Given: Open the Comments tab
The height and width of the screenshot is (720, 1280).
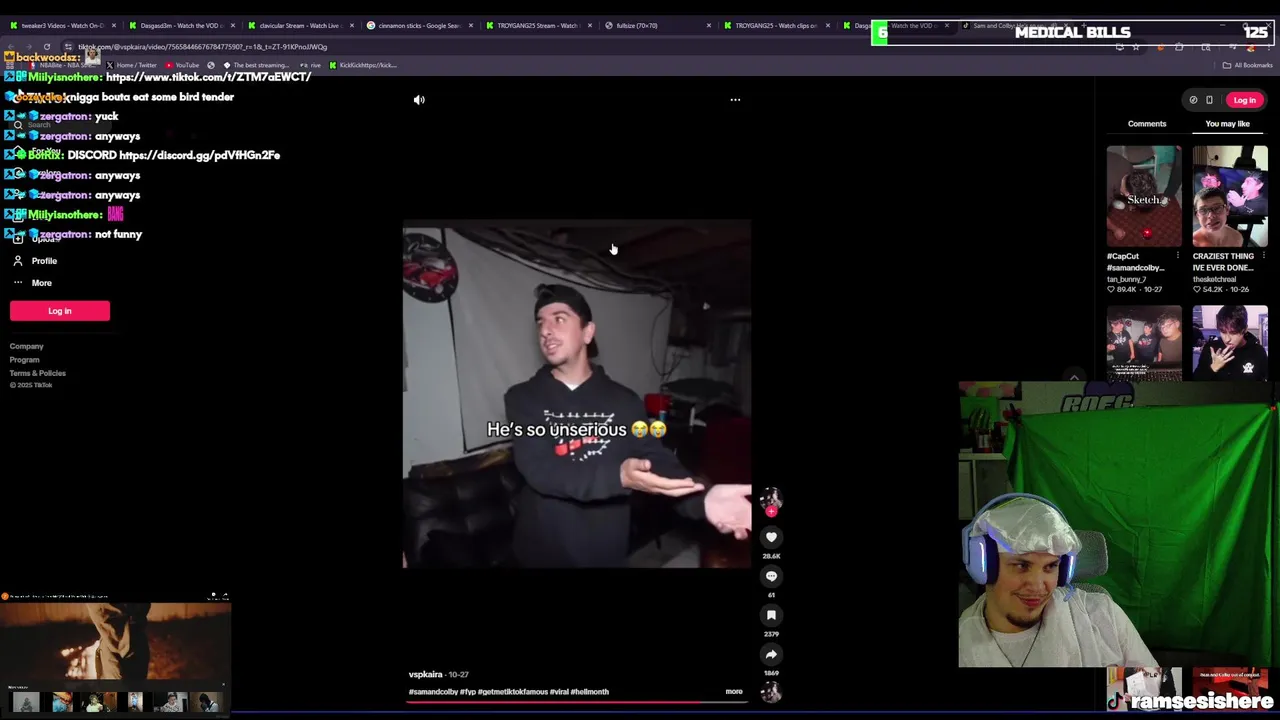Looking at the screenshot, I should pyautogui.click(x=1147, y=124).
